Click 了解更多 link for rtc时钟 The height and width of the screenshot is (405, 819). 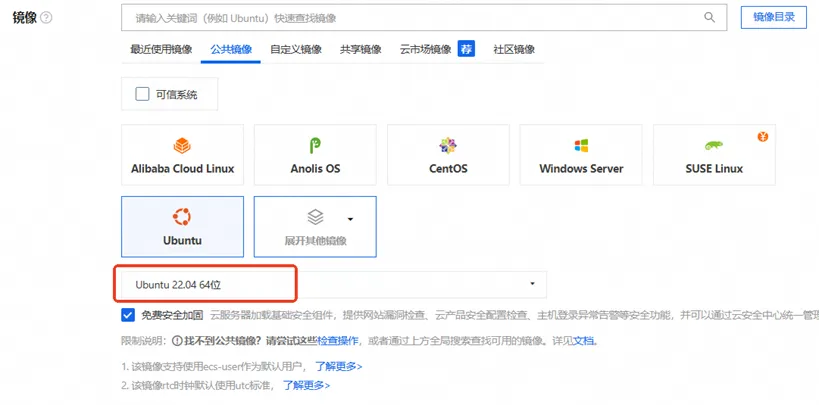pyautogui.click(x=307, y=386)
